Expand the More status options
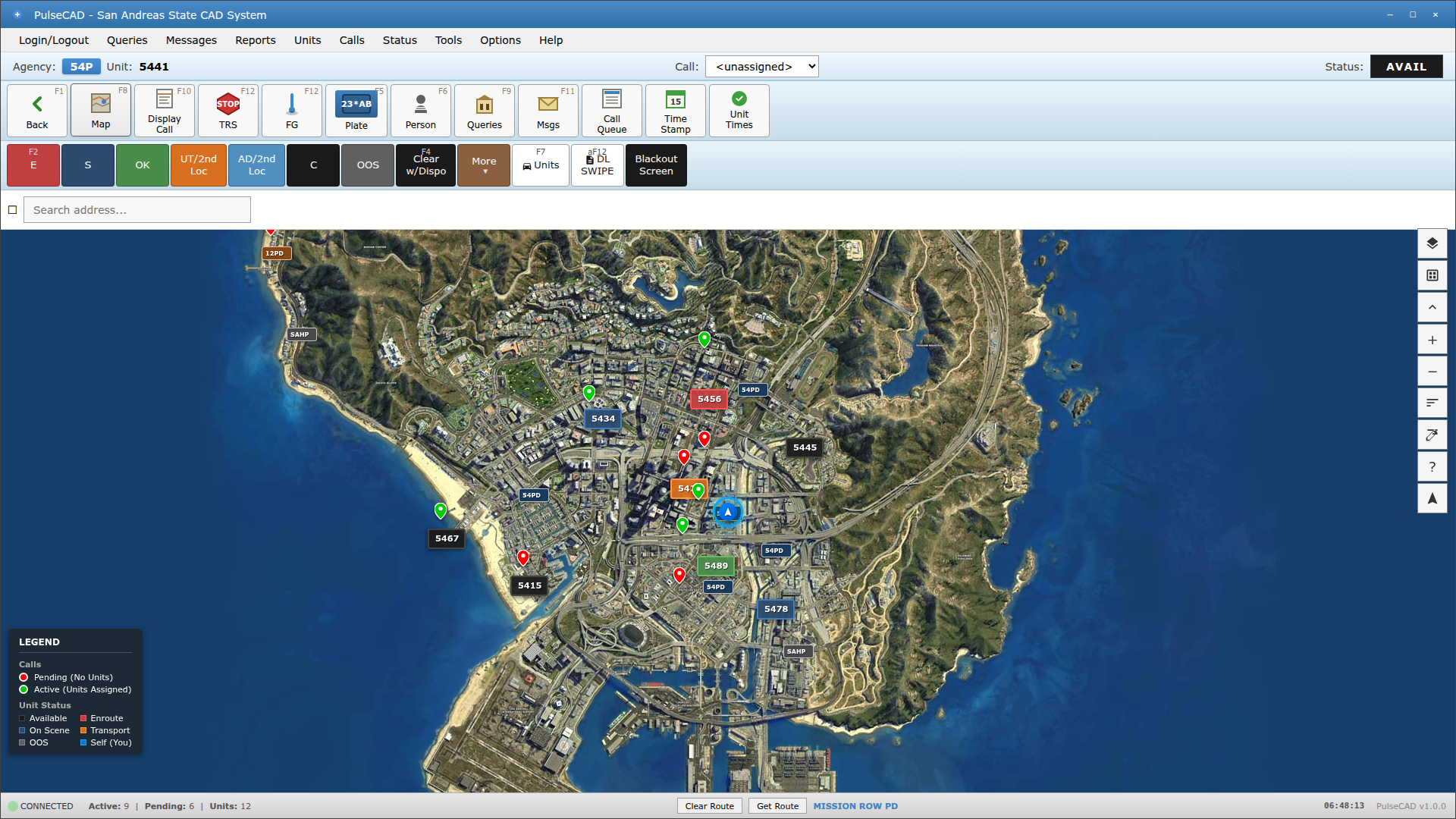The image size is (1456, 819). (x=483, y=165)
